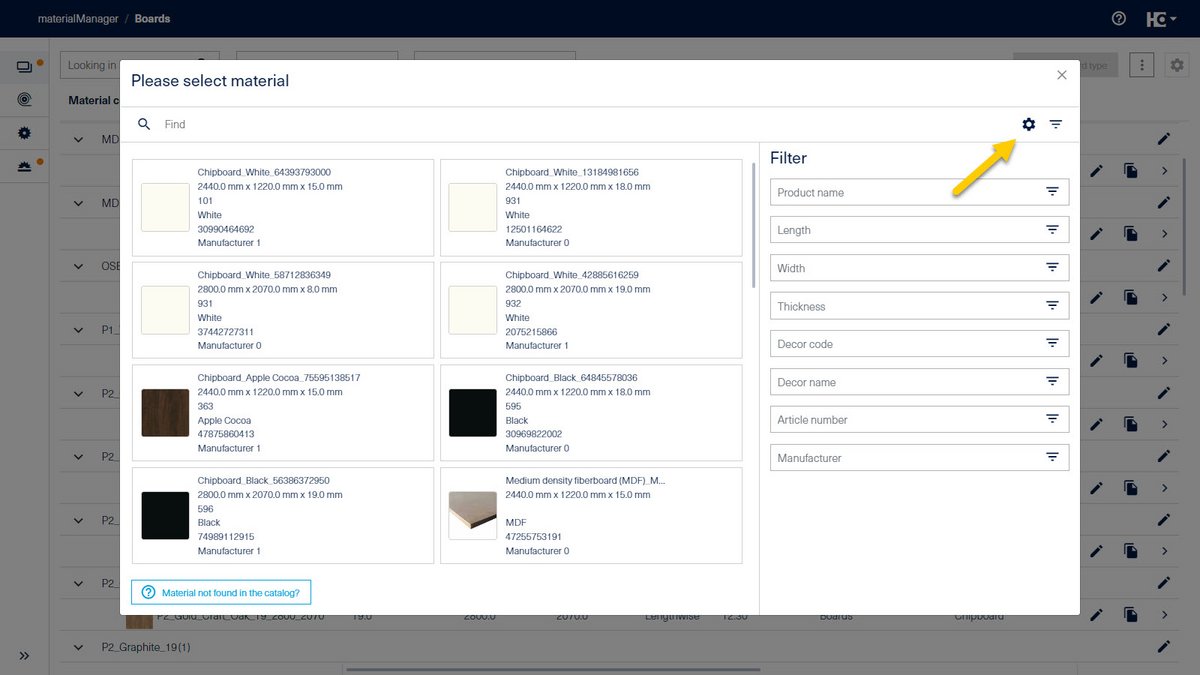Open the Thickness filter funnel icon

pyautogui.click(x=1052, y=304)
